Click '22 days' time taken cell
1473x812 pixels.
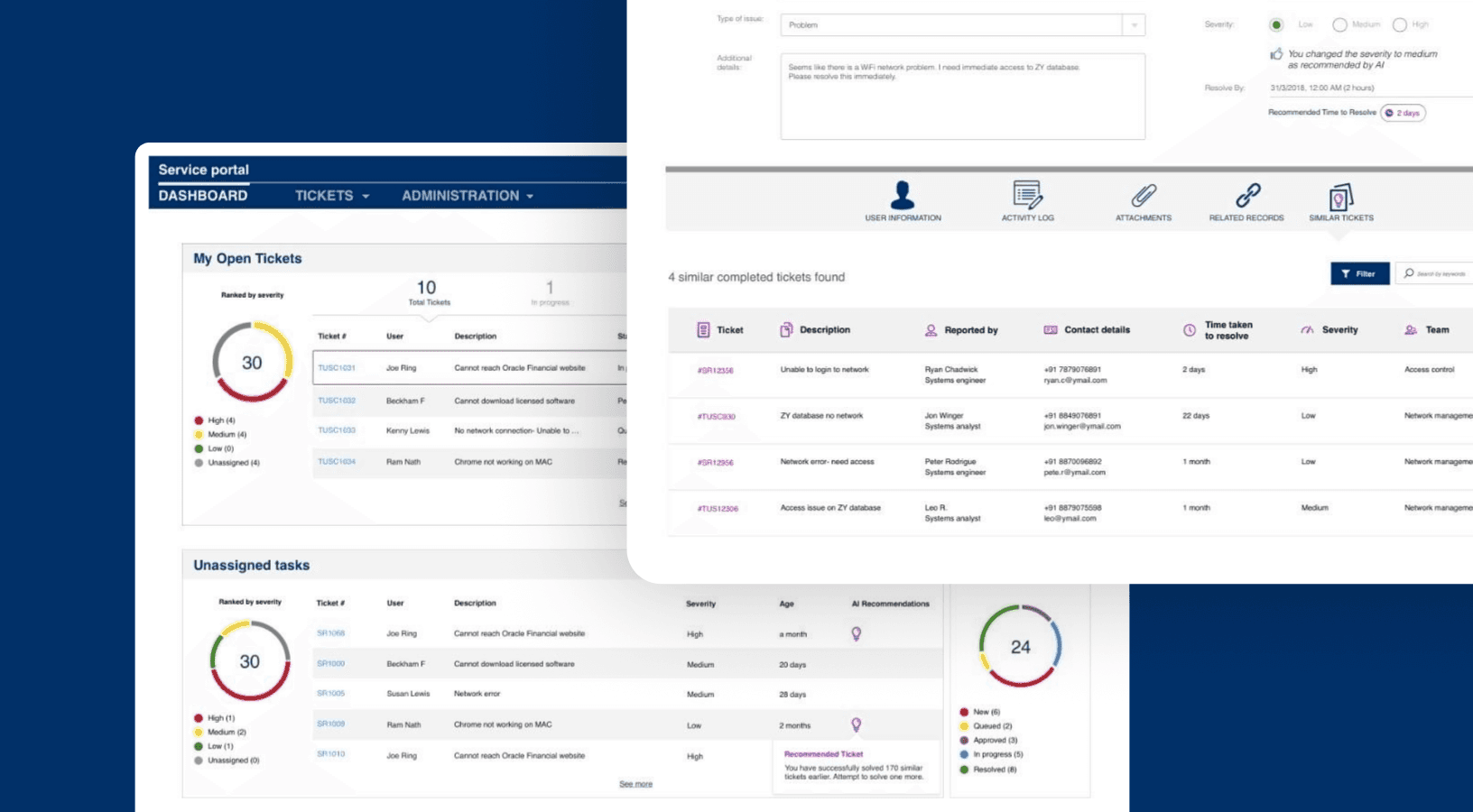coord(1196,416)
